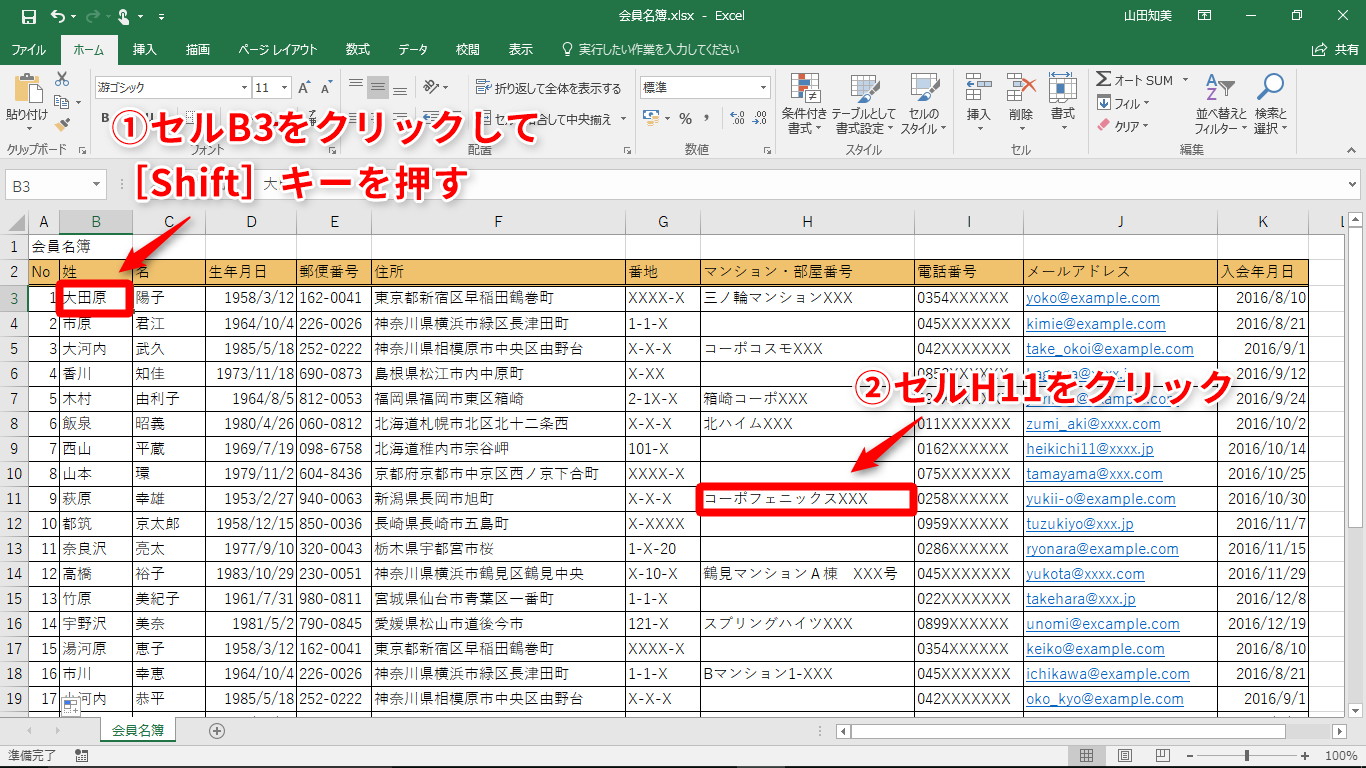
Task: Open Sort & Filter (並べ替えとフィルター)
Action: pyautogui.click(x=1220, y=104)
